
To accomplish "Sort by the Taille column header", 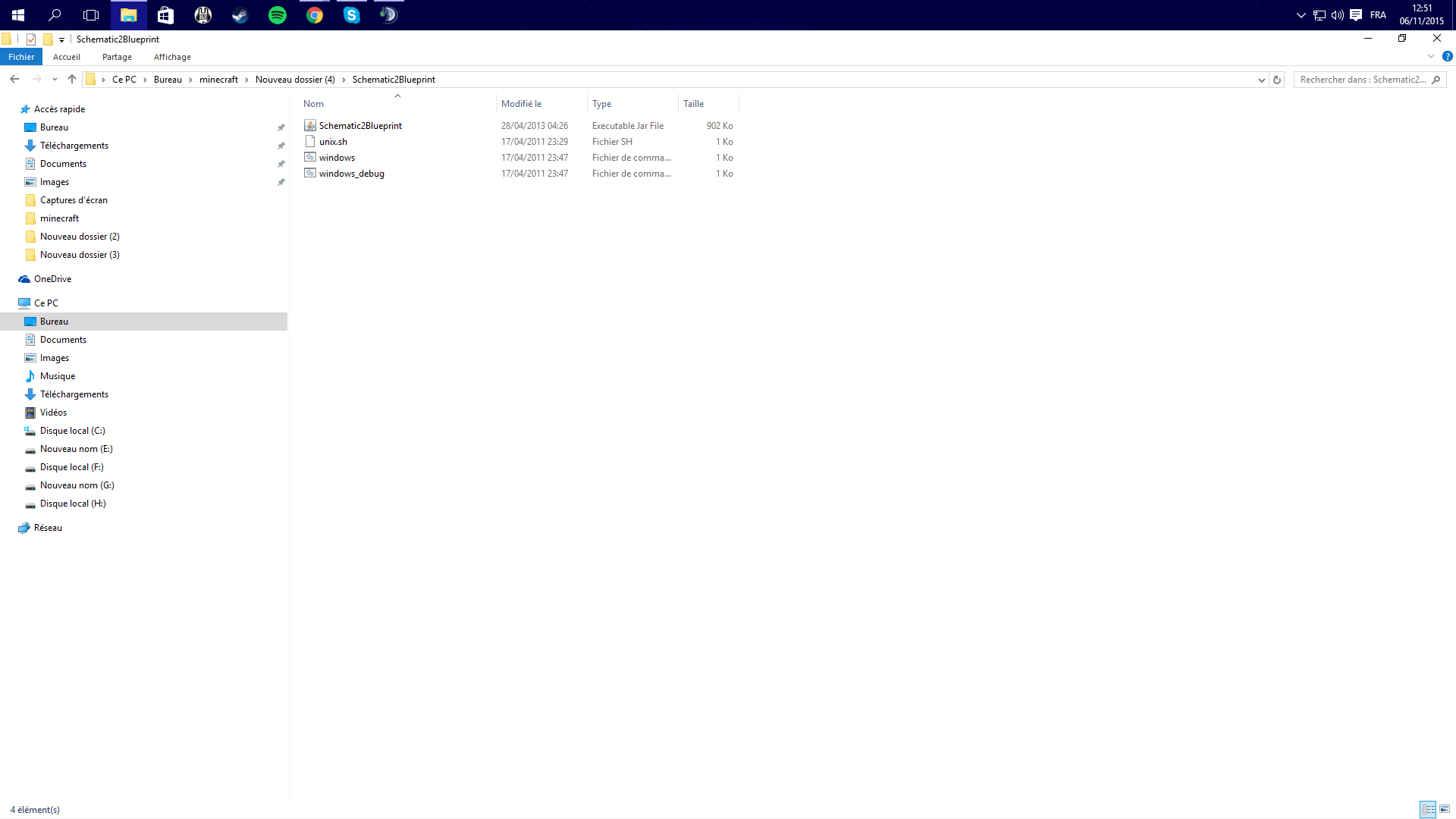I will pyautogui.click(x=708, y=104).
